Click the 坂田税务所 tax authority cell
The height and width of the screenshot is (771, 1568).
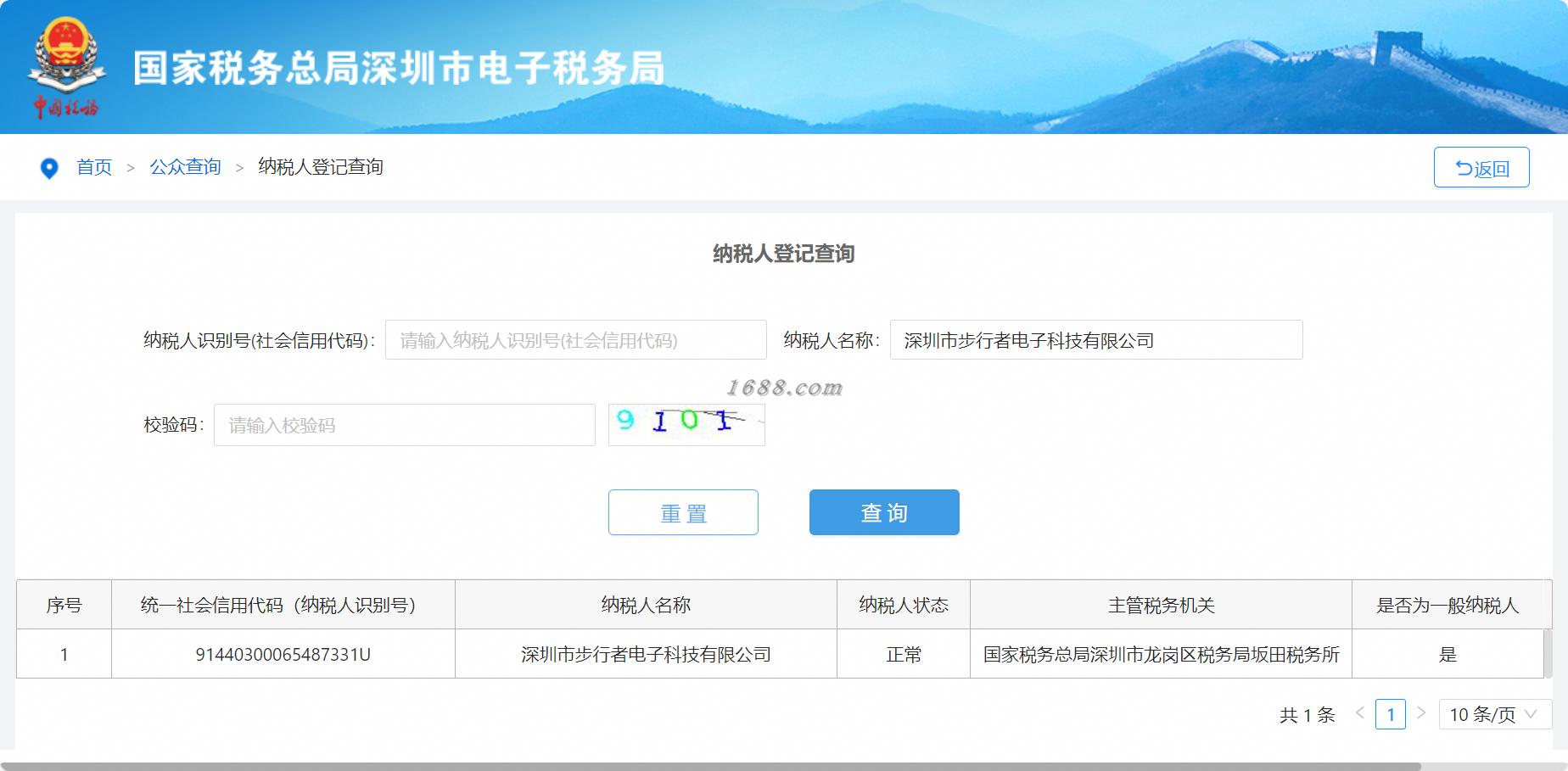(1161, 654)
